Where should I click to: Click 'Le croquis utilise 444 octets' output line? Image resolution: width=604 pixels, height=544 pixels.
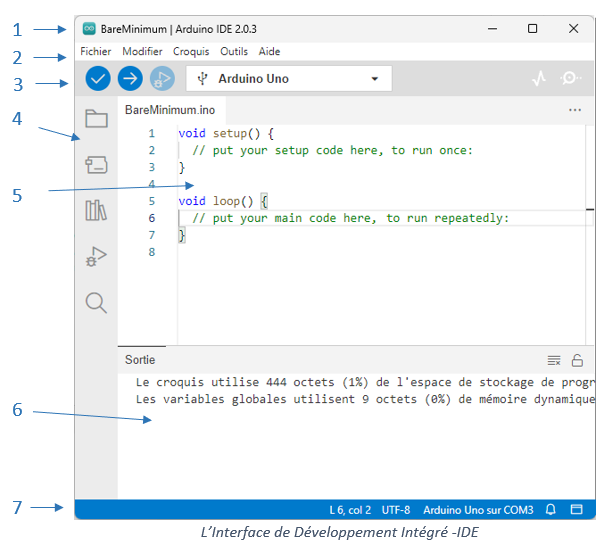coord(364,382)
